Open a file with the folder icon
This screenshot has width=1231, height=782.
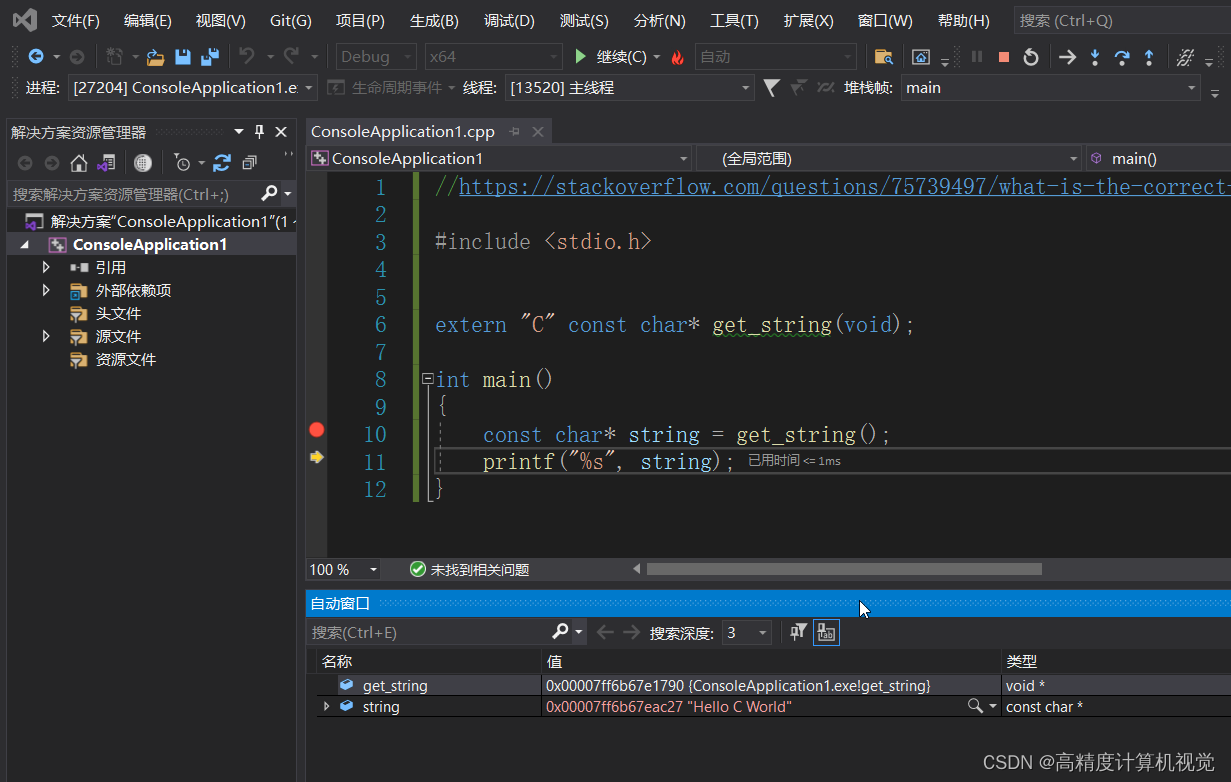pyautogui.click(x=156, y=57)
